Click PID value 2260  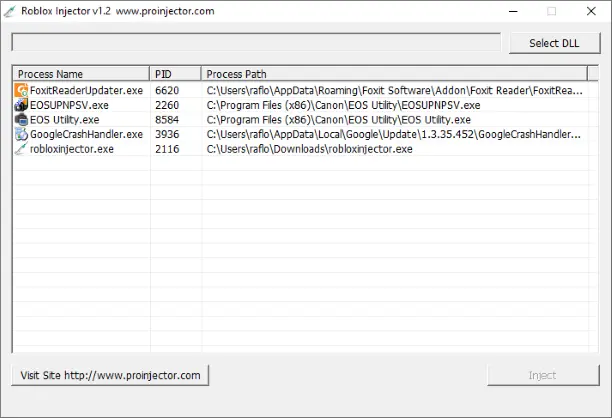click(x=167, y=105)
